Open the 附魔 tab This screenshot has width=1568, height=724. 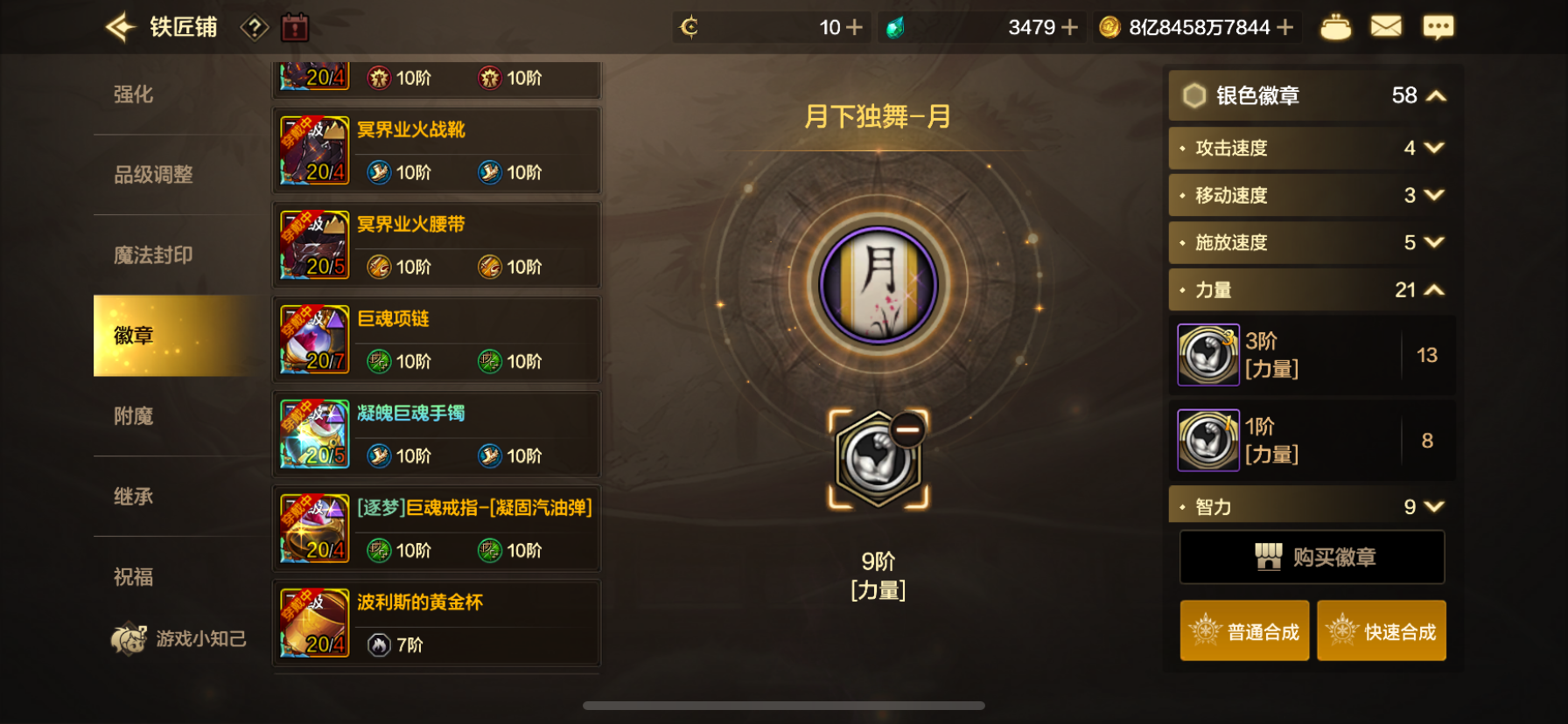coord(134,416)
